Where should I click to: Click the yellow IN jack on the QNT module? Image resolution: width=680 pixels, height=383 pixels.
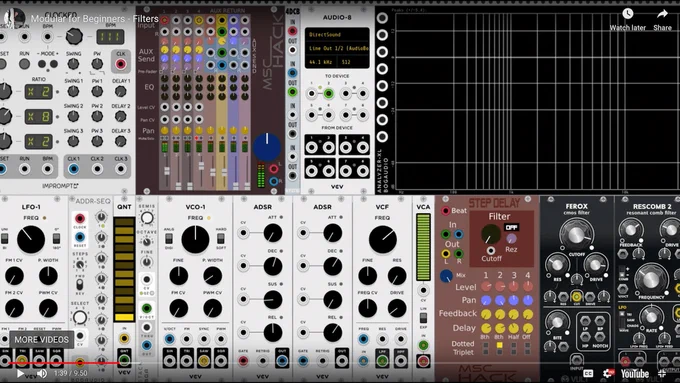[x=124, y=339]
